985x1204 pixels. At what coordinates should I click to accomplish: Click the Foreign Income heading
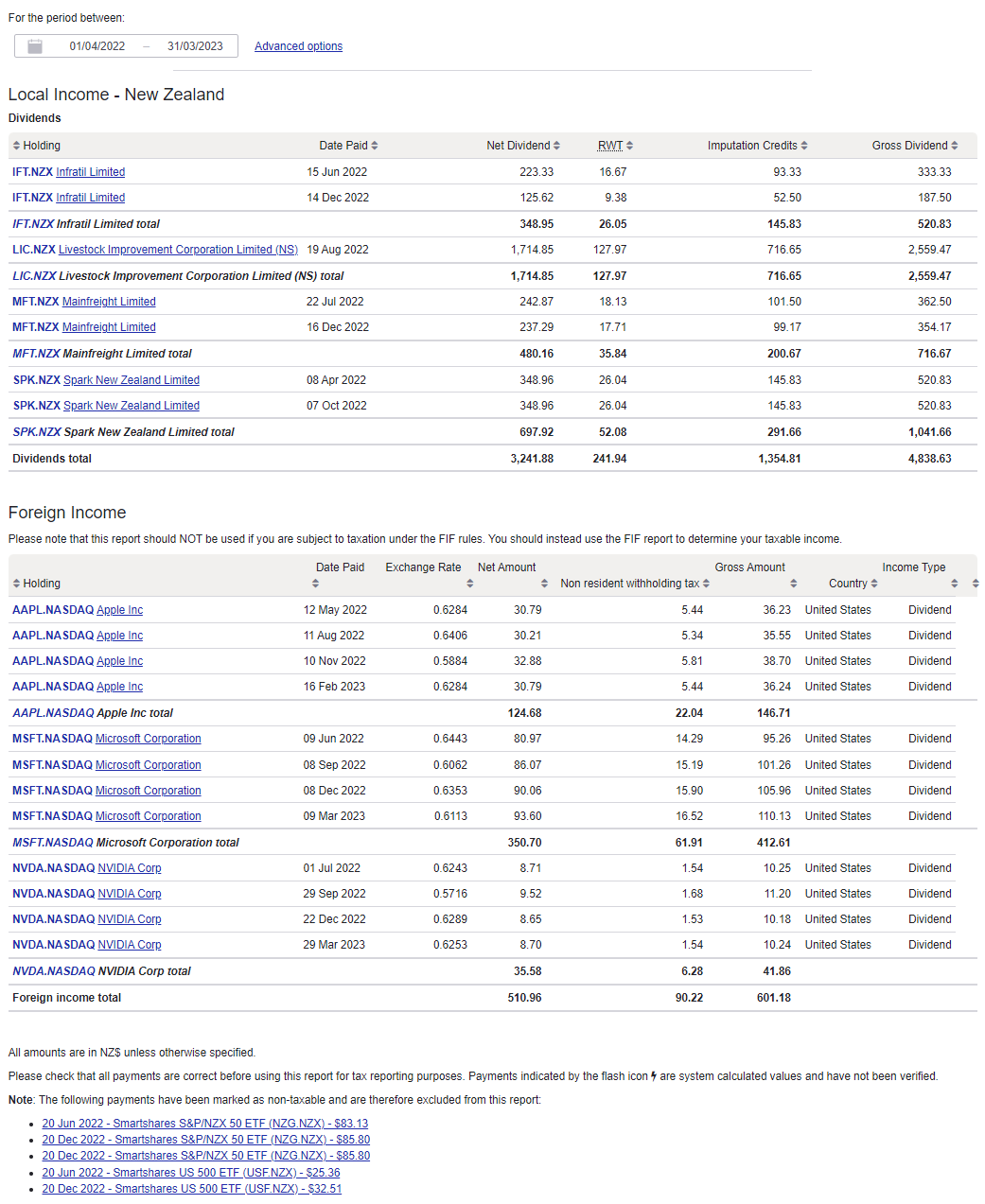click(x=67, y=513)
